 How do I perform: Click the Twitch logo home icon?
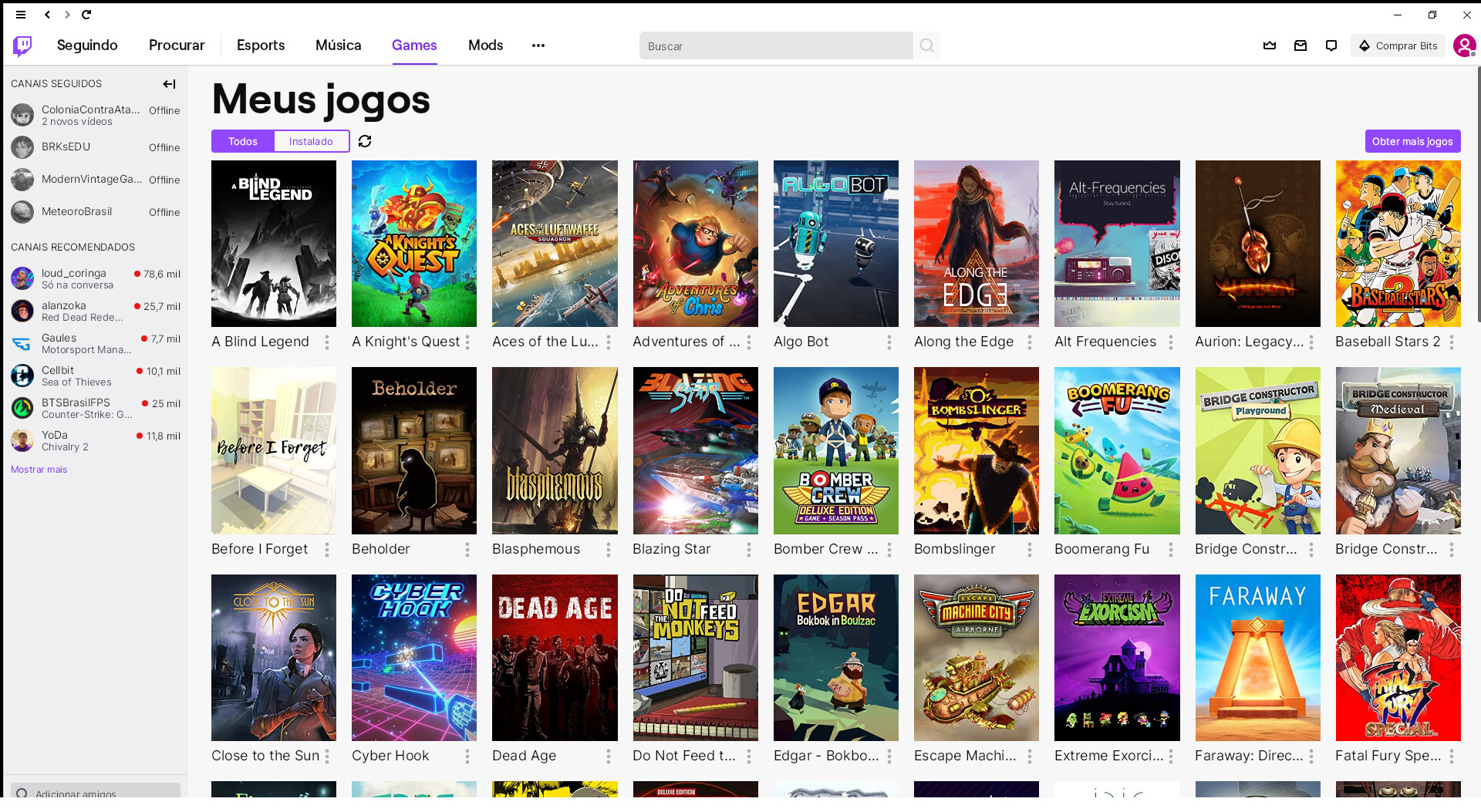coord(22,45)
